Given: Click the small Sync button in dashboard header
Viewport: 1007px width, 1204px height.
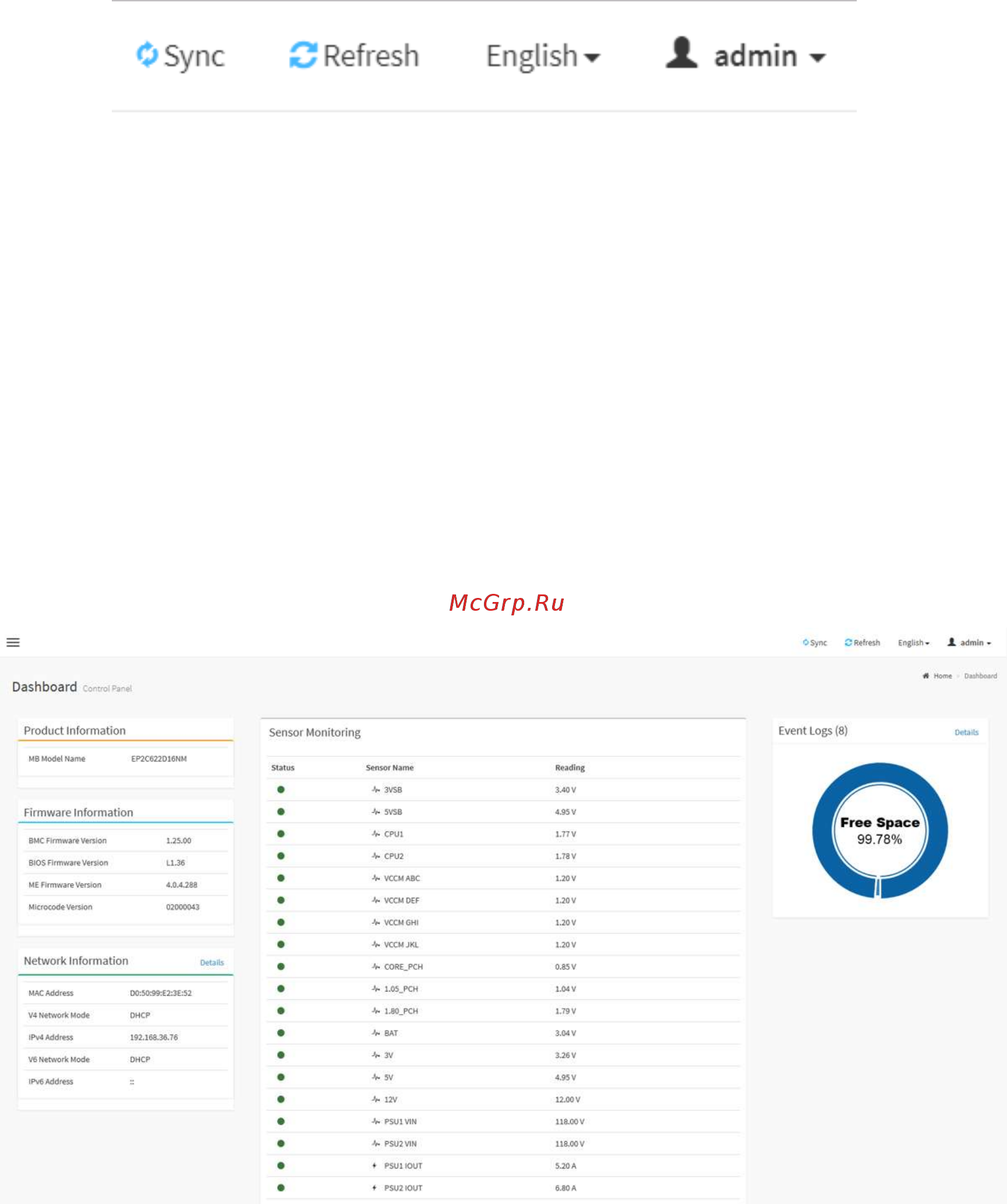Looking at the screenshot, I should (x=815, y=643).
